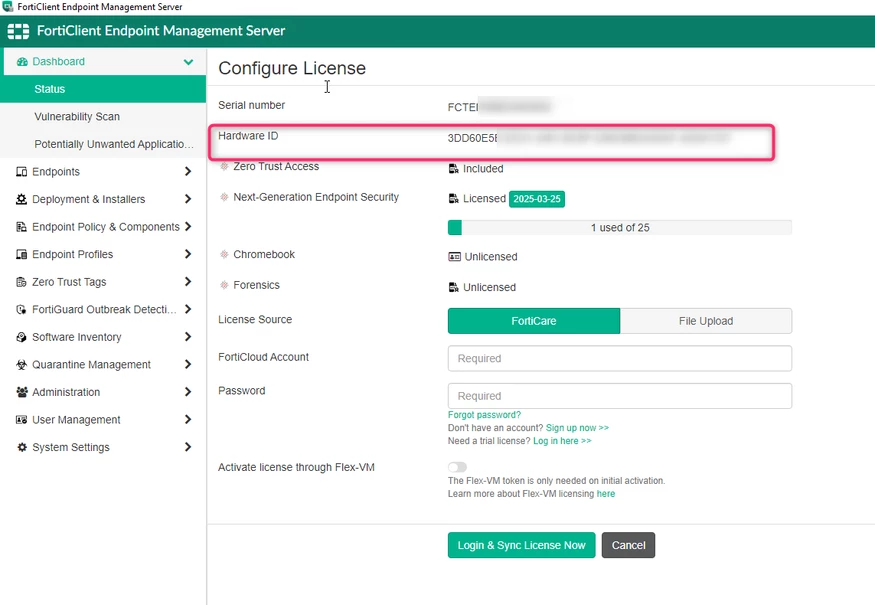This screenshot has width=875, height=605.
Task: Expand the Quarantine Management arrow
Action: click(188, 364)
